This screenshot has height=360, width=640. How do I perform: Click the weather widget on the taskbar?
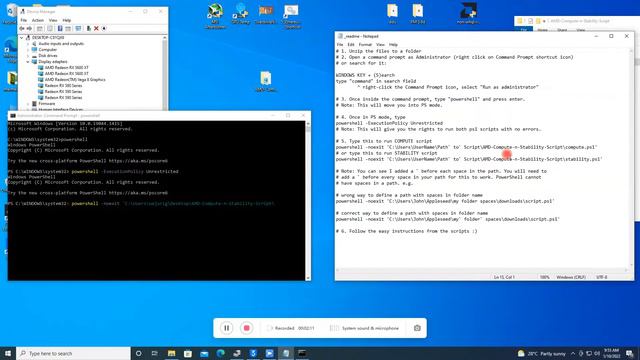pos(542,353)
